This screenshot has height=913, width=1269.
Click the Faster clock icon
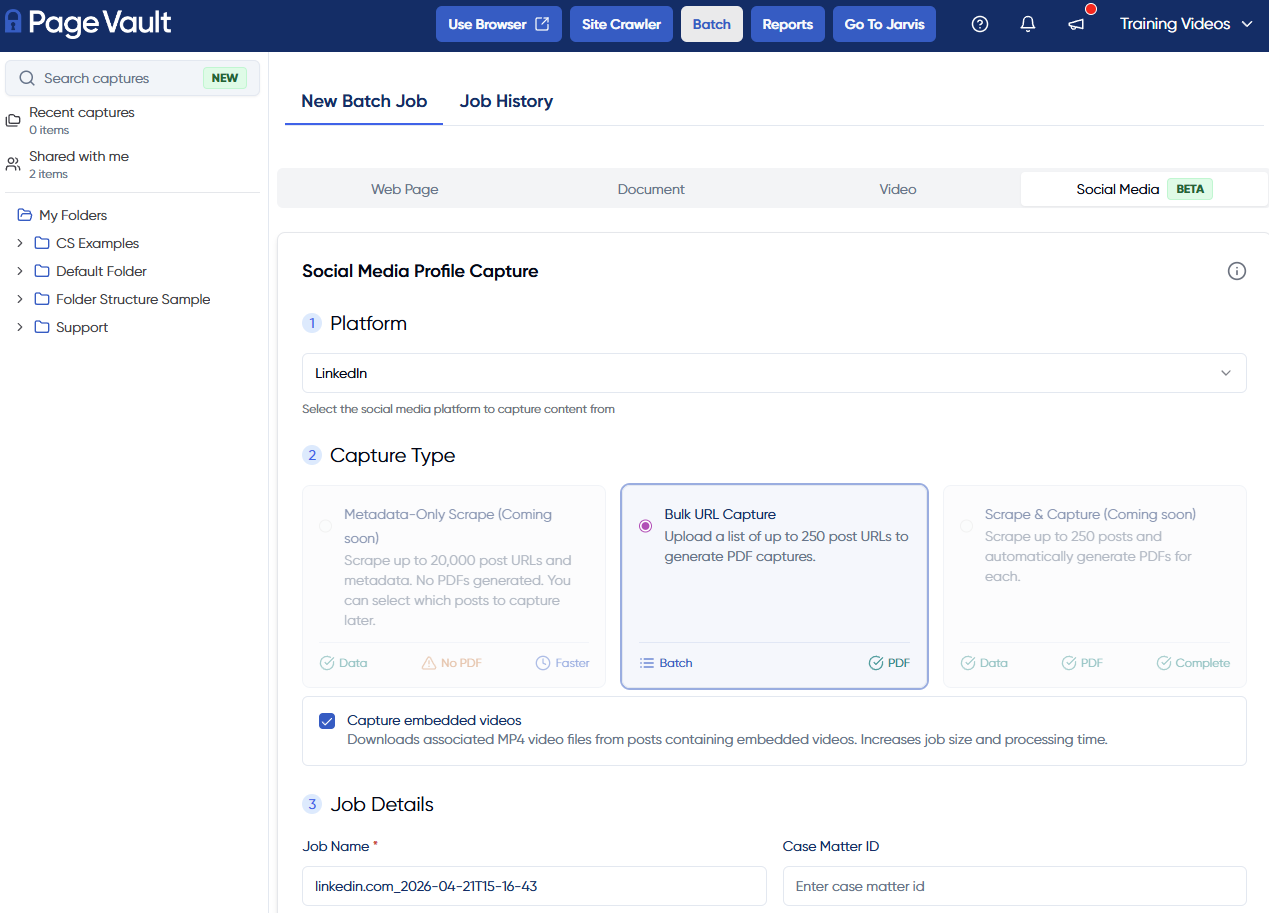(543, 663)
